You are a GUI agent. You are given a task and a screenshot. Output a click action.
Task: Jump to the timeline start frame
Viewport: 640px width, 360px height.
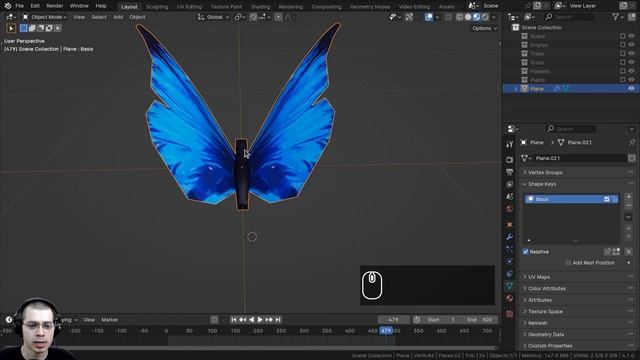coord(234,320)
